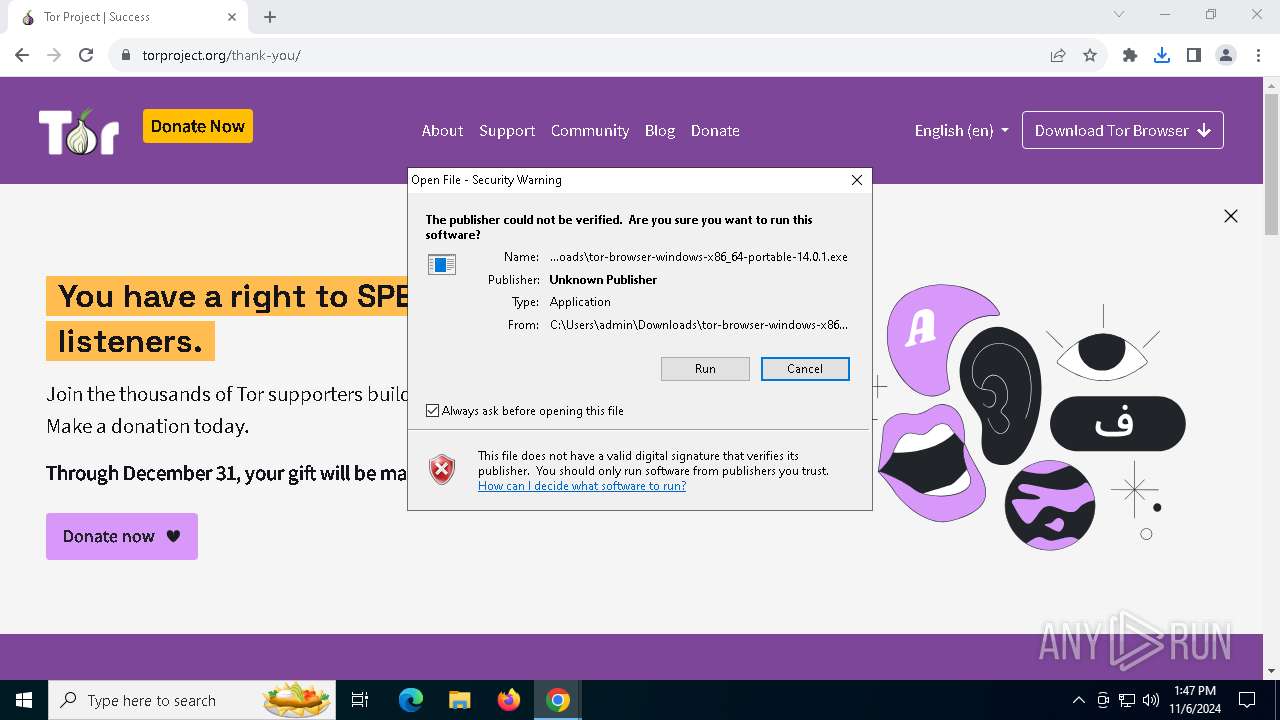View site information padlock icon
The width and height of the screenshot is (1280, 720).
[126, 55]
